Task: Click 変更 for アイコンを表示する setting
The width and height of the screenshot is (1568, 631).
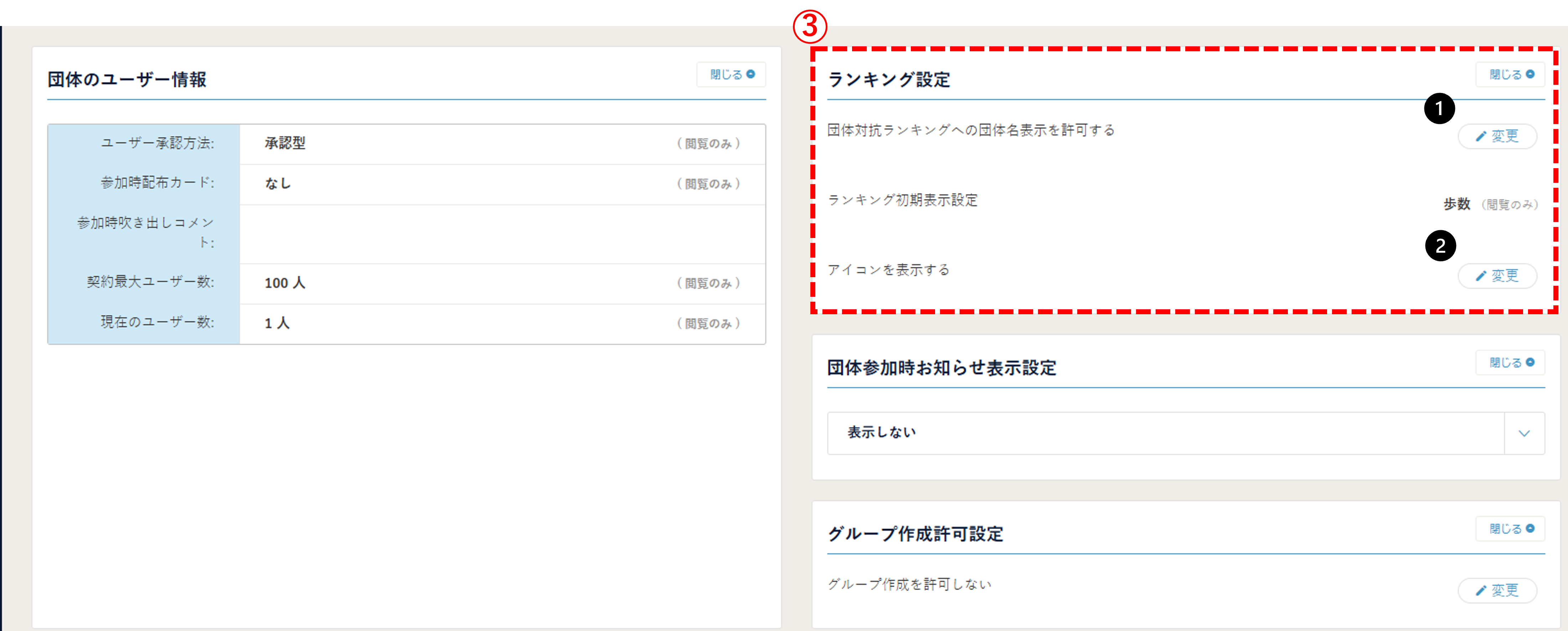Action: click(x=1497, y=276)
